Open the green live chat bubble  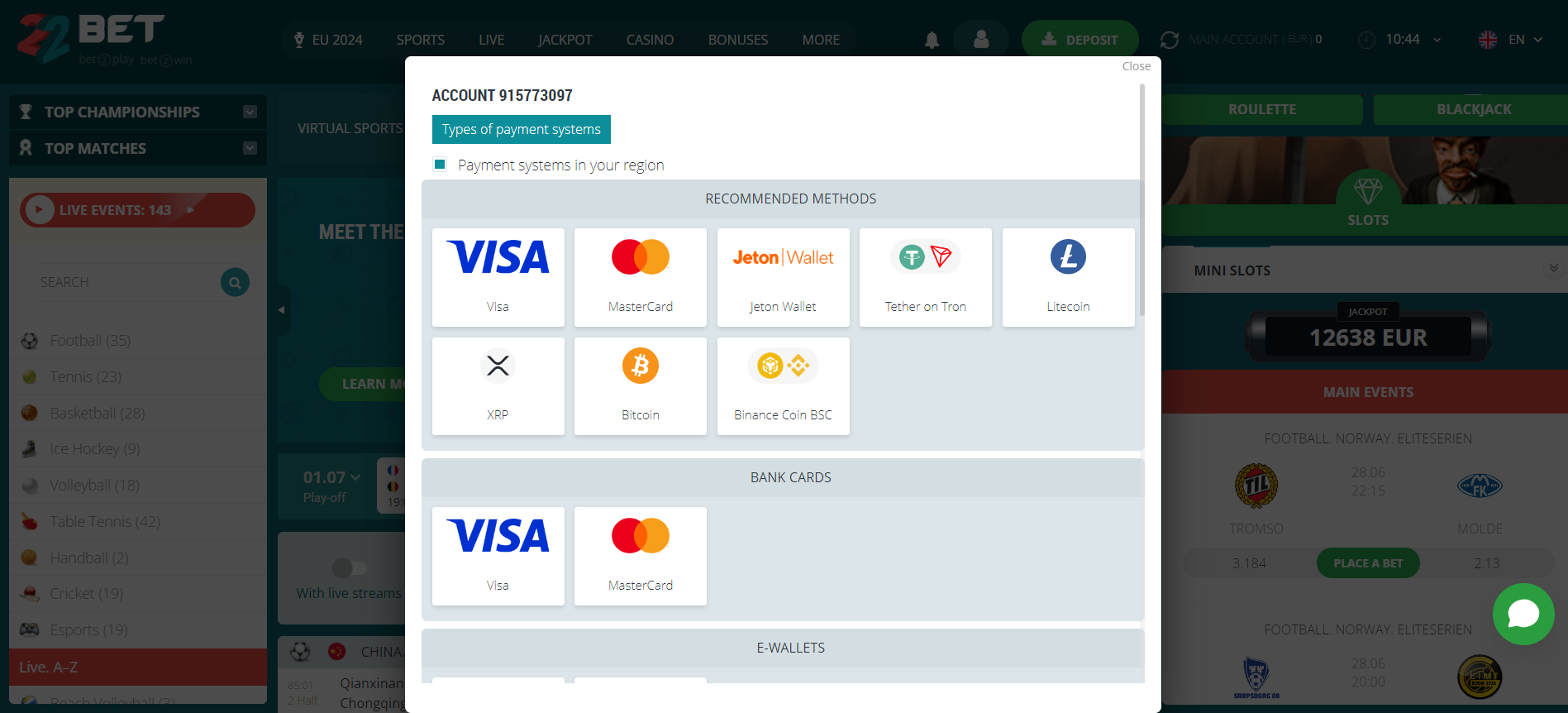1523,614
